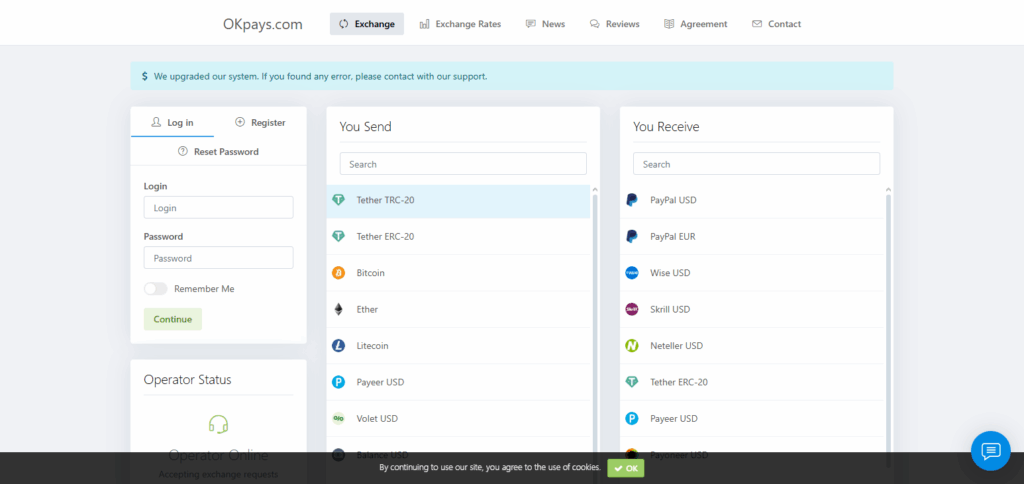Click the PayPal USD logo icon
The height and width of the screenshot is (484, 1024).
pyautogui.click(x=632, y=200)
